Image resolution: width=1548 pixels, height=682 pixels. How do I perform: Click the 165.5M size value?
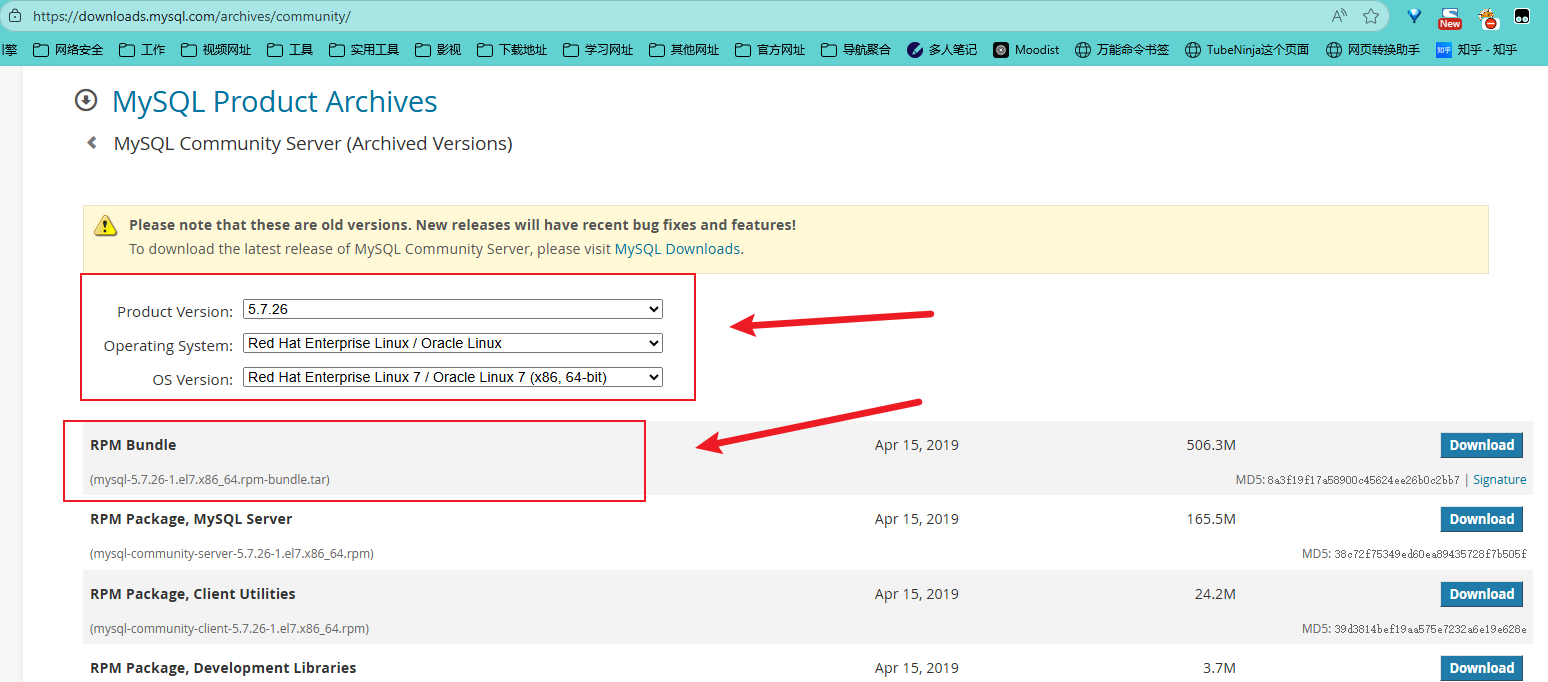point(1211,519)
